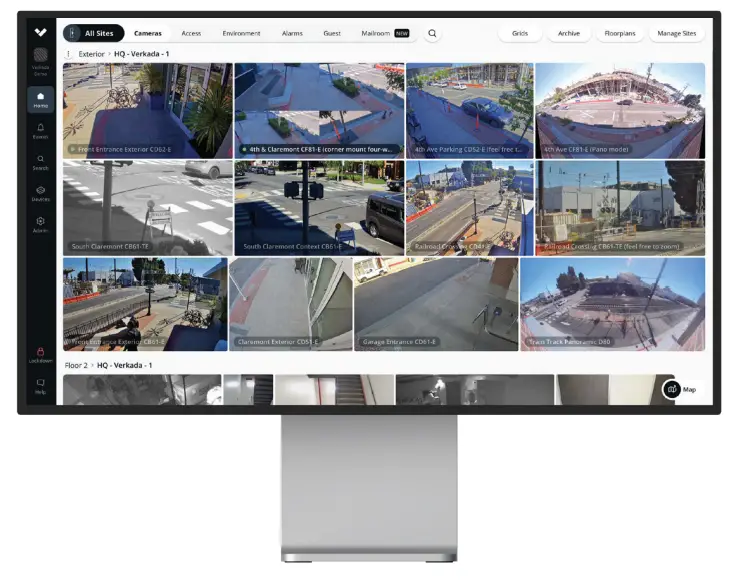This screenshot has width=730, height=580.
Task: Click the Floorplans button
Action: 620,34
